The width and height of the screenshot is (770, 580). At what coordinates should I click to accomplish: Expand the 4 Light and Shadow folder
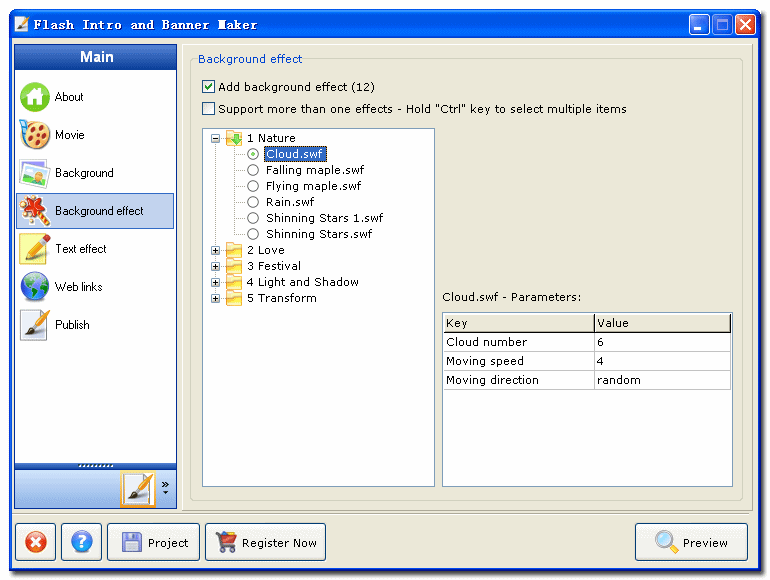216,282
